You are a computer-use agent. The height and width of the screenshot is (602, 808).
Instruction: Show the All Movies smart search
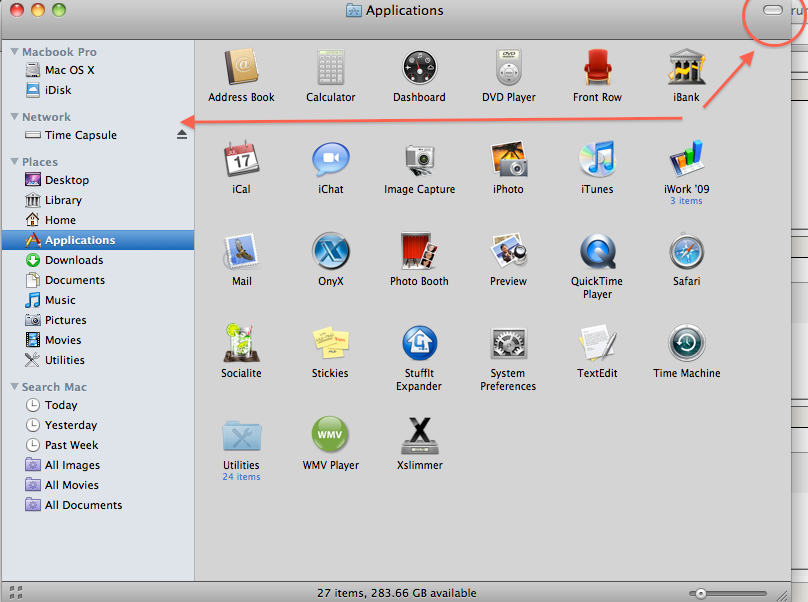coord(98,485)
